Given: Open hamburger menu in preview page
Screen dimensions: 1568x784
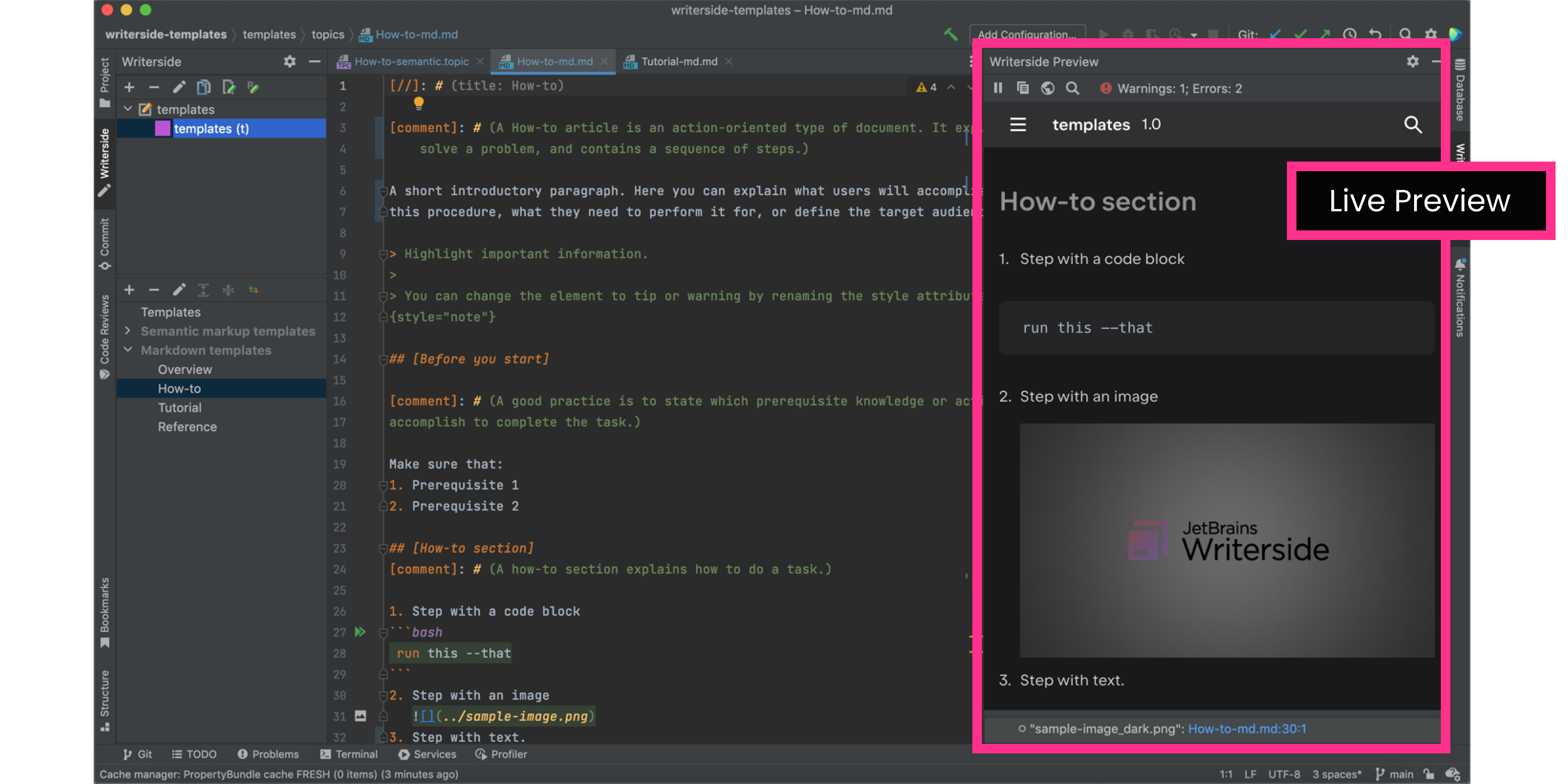Looking at the screenshot, I should tap(1018, 125).
